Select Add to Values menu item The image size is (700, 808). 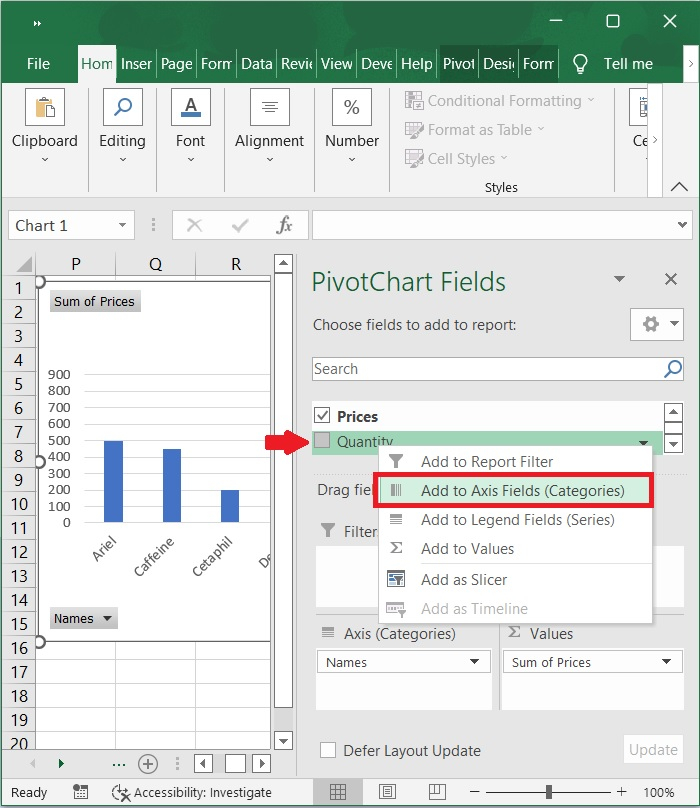(x=514, y=549)
